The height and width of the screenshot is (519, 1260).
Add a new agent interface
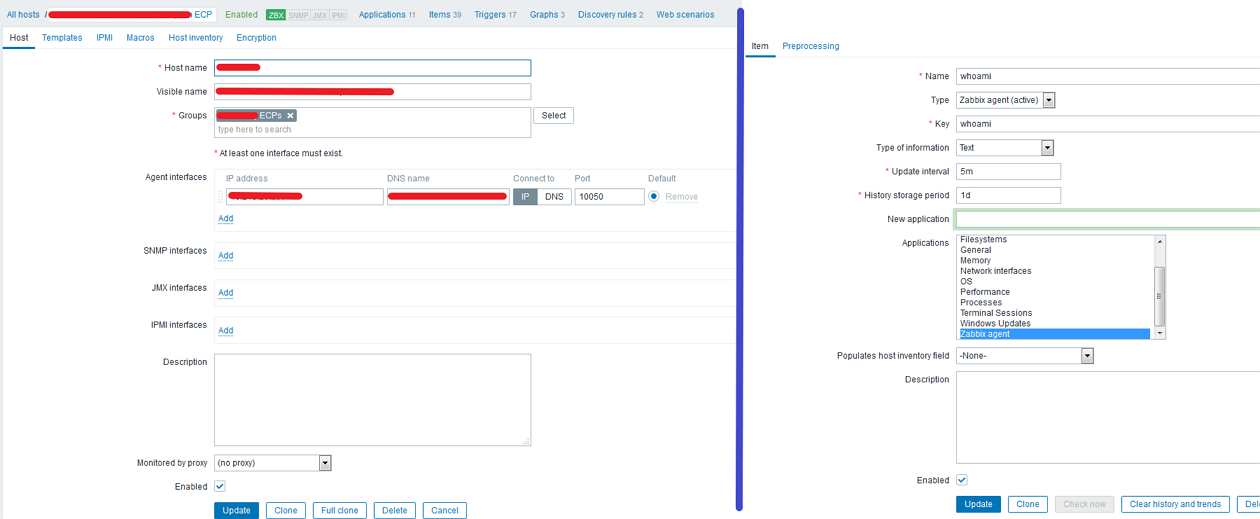[x=226, y=218]
